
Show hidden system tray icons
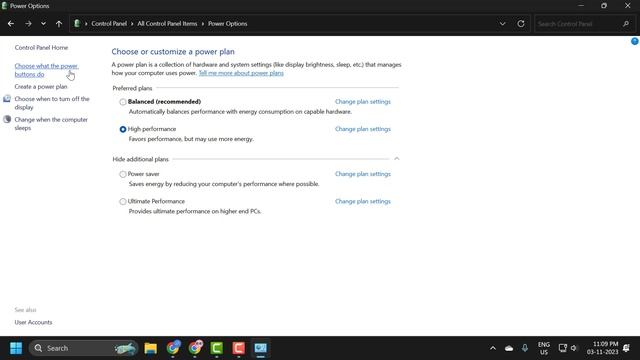point(493,348)
